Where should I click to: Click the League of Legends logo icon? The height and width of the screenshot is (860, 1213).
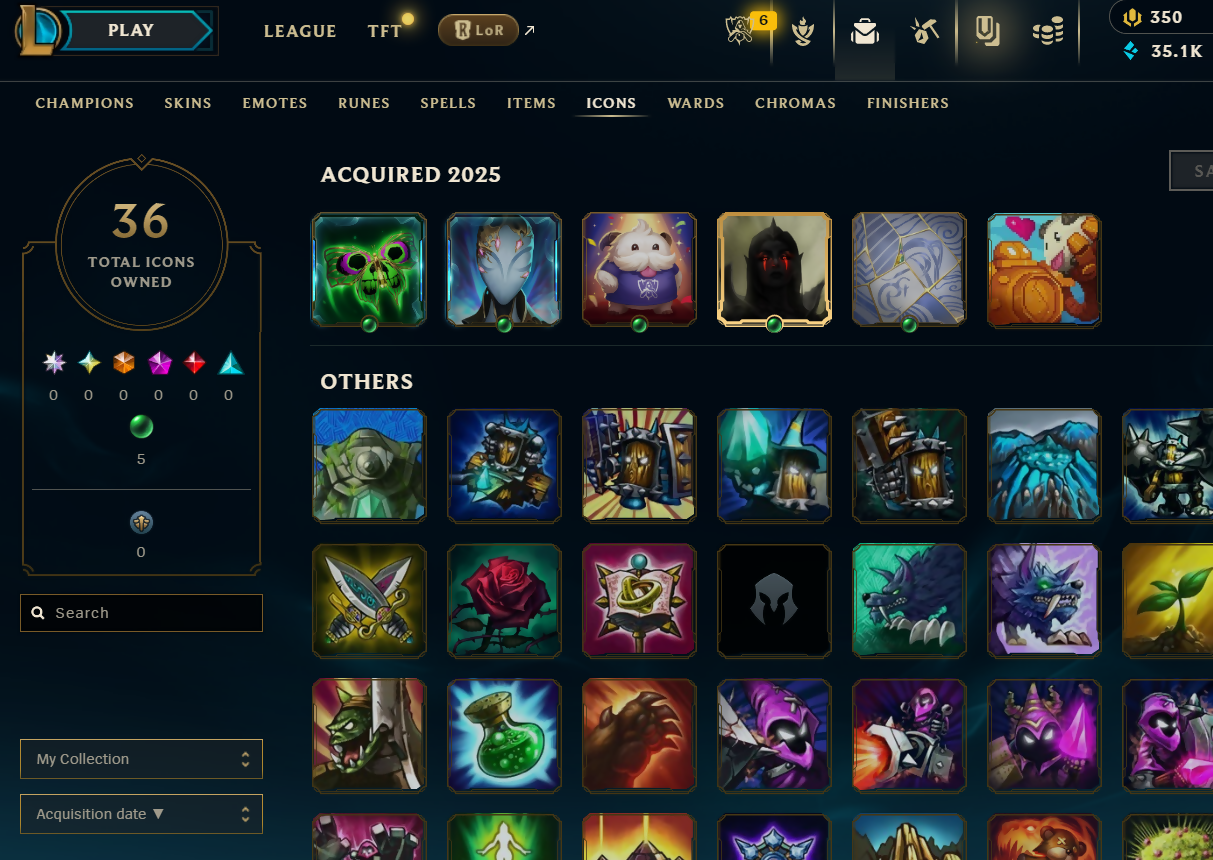[38, 30]
